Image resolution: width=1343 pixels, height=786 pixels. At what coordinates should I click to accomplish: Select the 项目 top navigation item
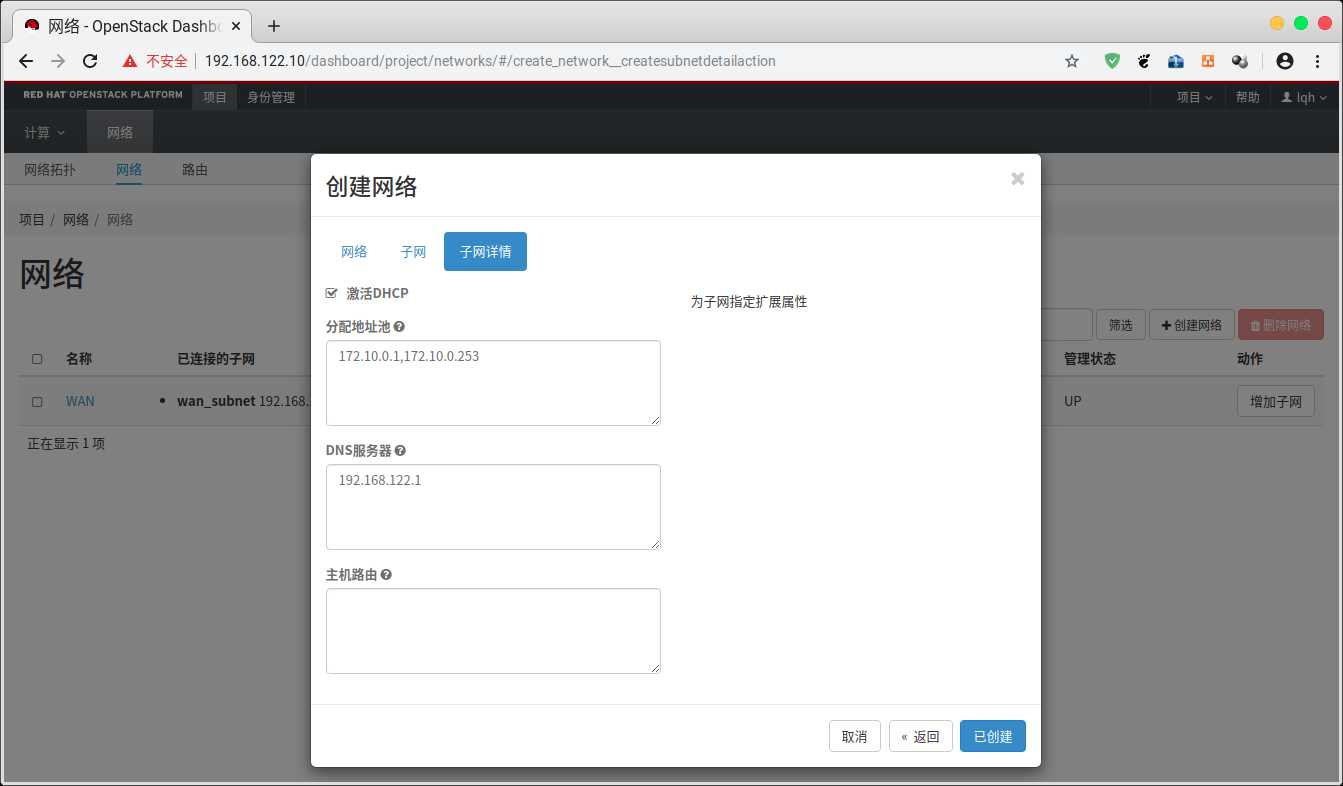(x=215, y=97)
